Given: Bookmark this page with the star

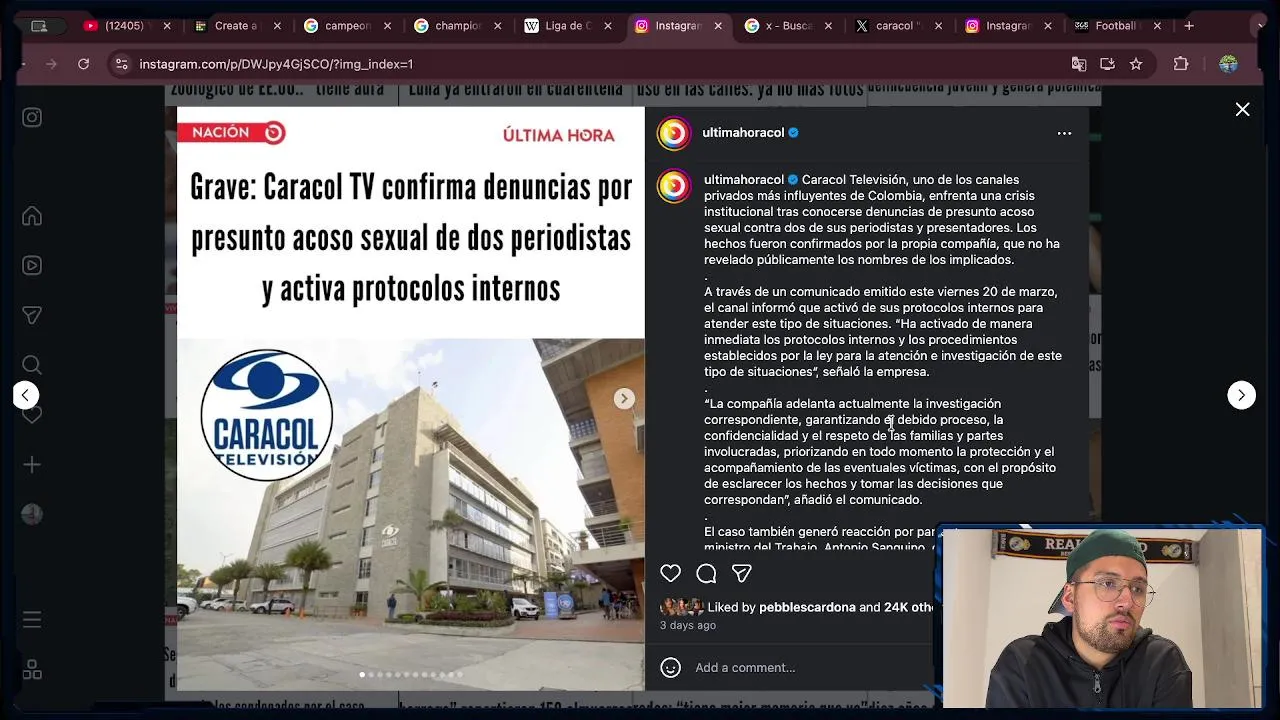Looking at the screenshot, I should [1136, 64].
